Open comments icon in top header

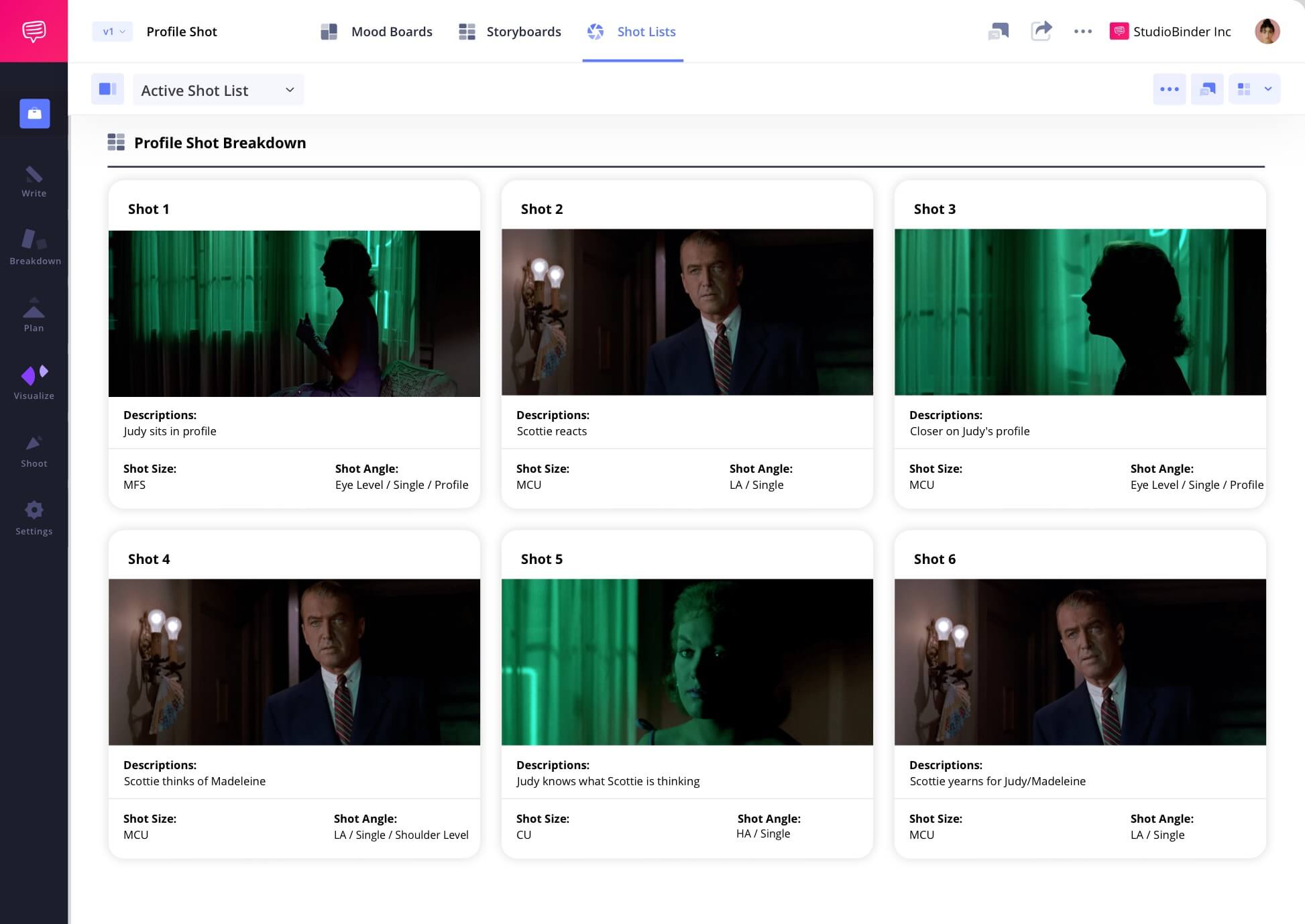pos(998,31)
